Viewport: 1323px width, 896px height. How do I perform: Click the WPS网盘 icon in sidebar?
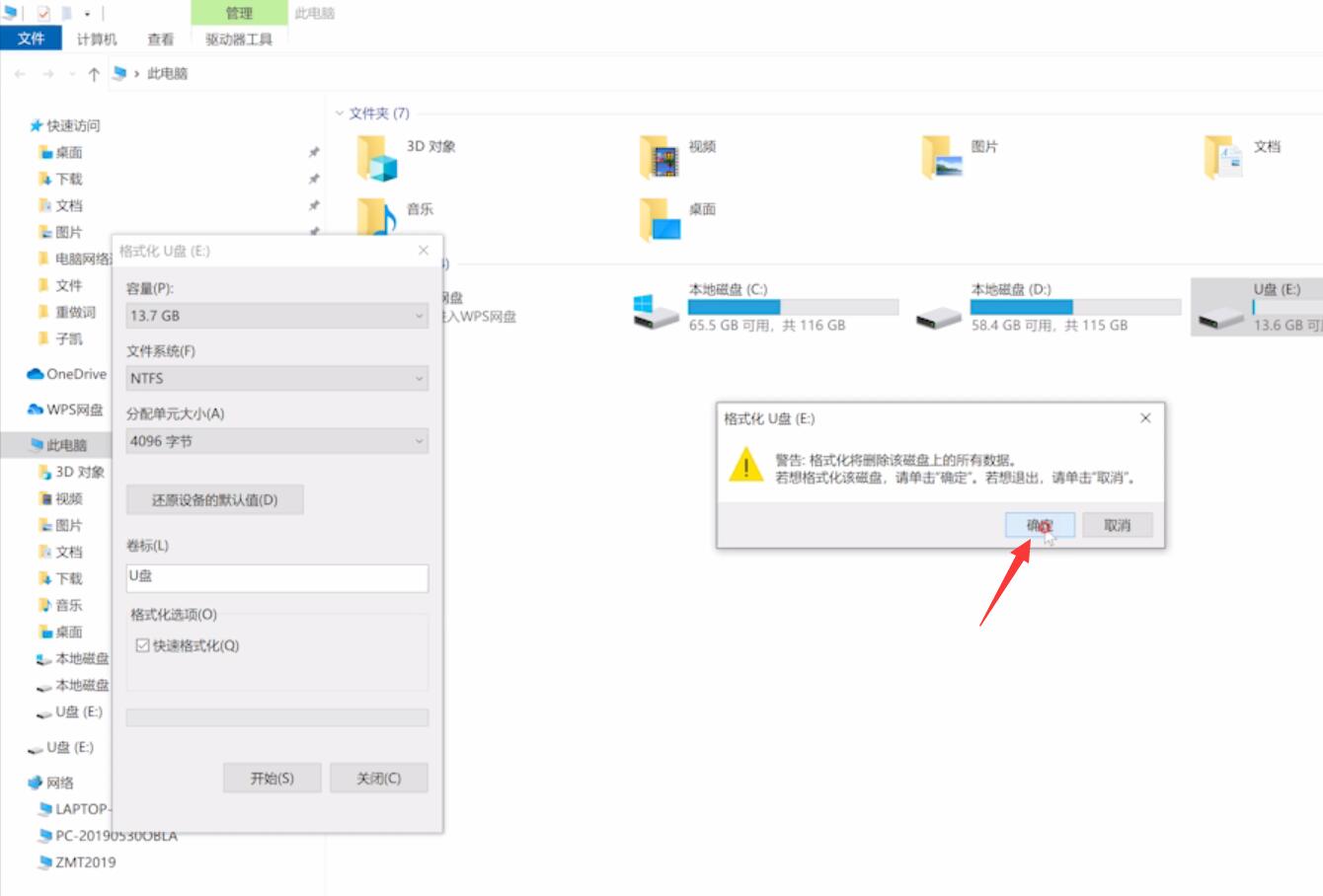point(36,410)
